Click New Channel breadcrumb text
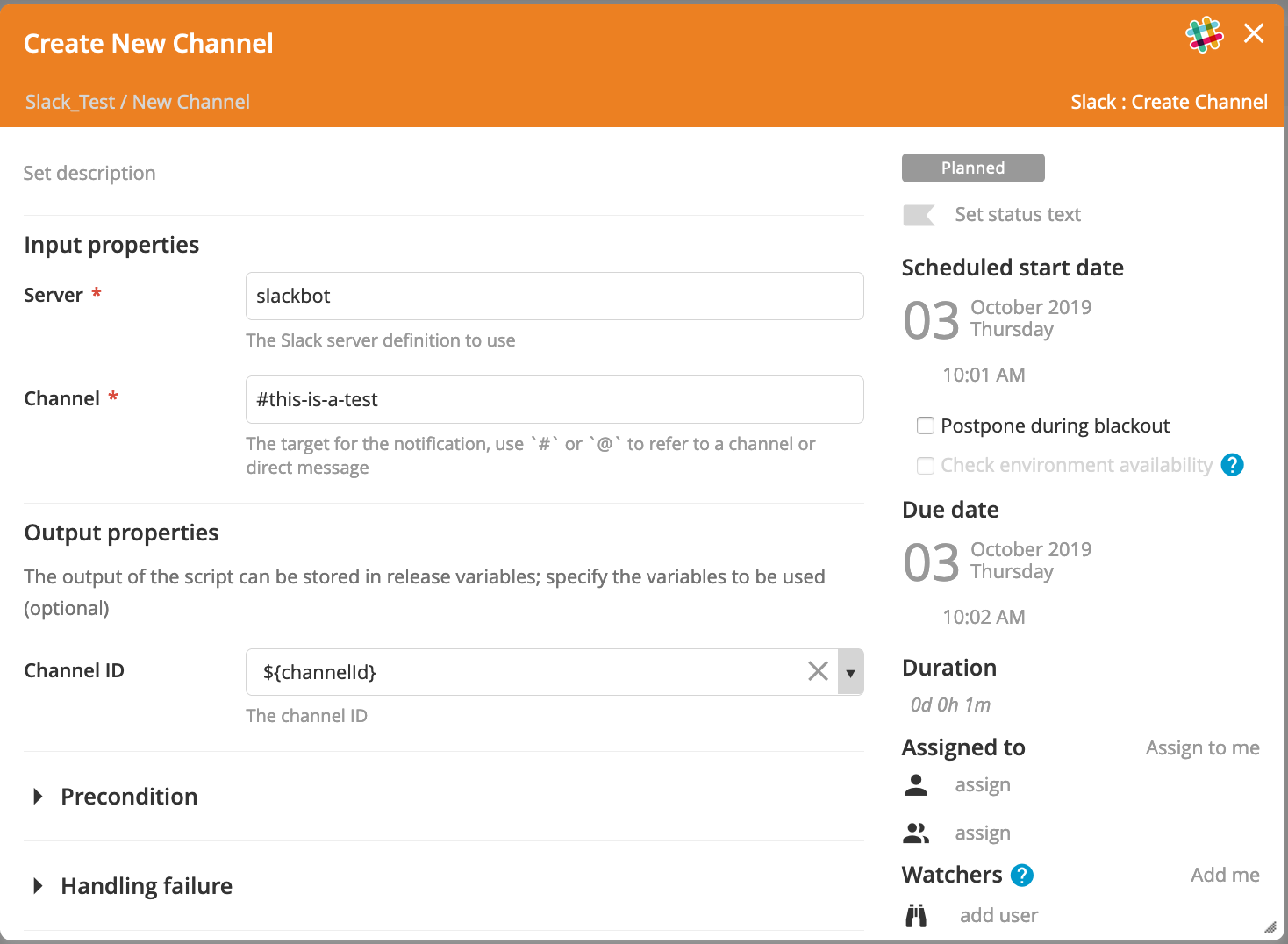 (190, 102)
